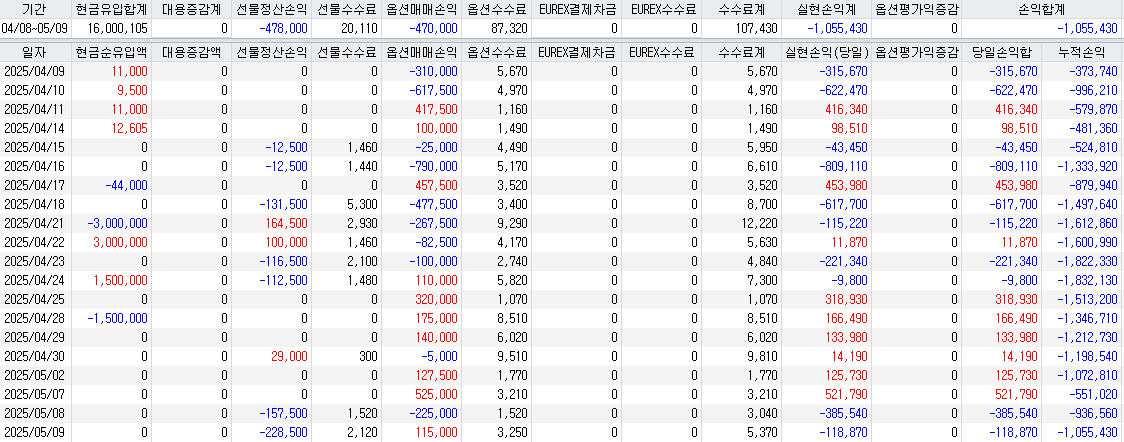This screenshot has width=1124, height=442.
Task: Select option P/L -310,000 on 2025/04/09
Action: 433,71
